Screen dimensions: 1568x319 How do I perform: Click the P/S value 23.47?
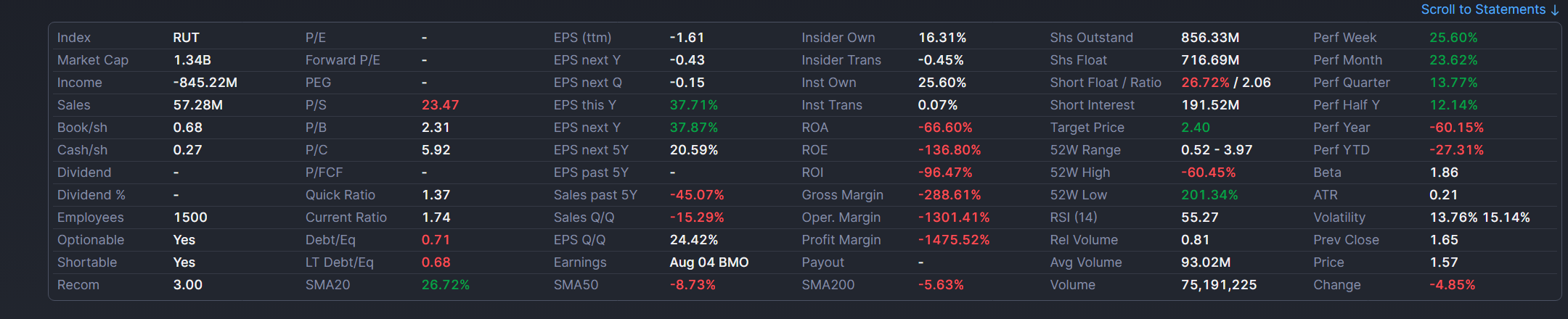pyautogui.click(x=440, y=105)
